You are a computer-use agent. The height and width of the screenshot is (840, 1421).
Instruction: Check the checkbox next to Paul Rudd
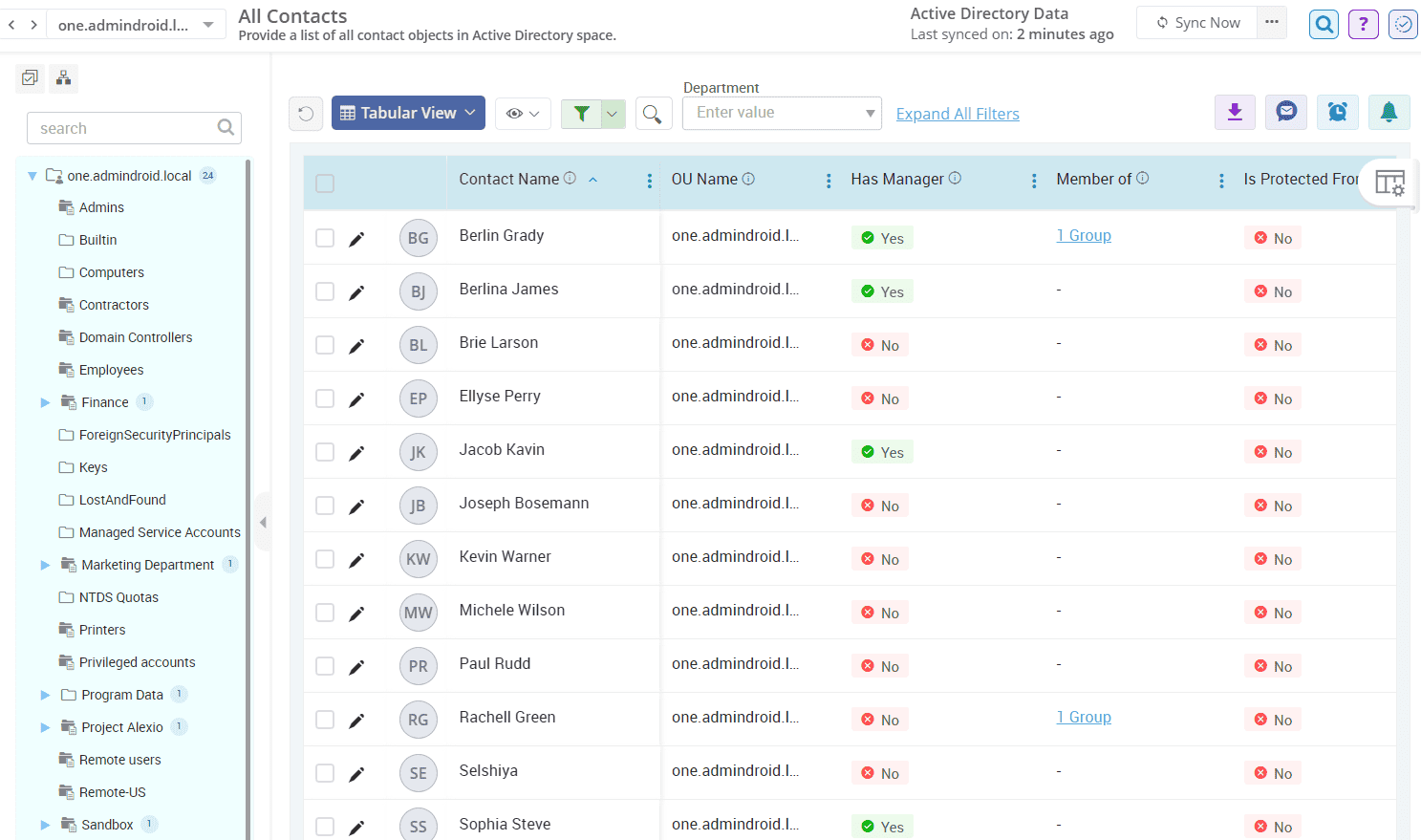click(325, 666)
